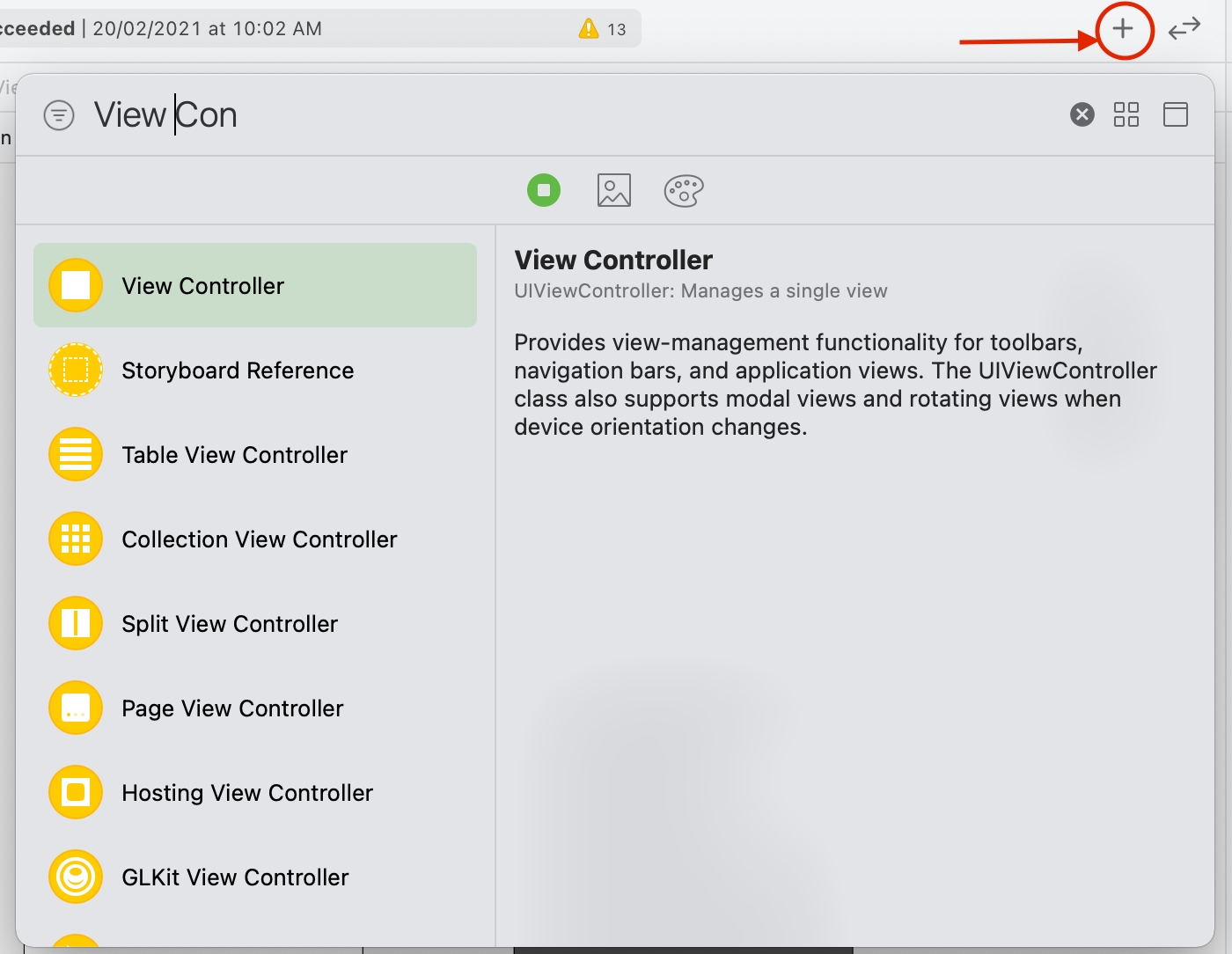Select Table View Controller item
The height and width of the screenshot is (954, 1232).
coord(234,455)
